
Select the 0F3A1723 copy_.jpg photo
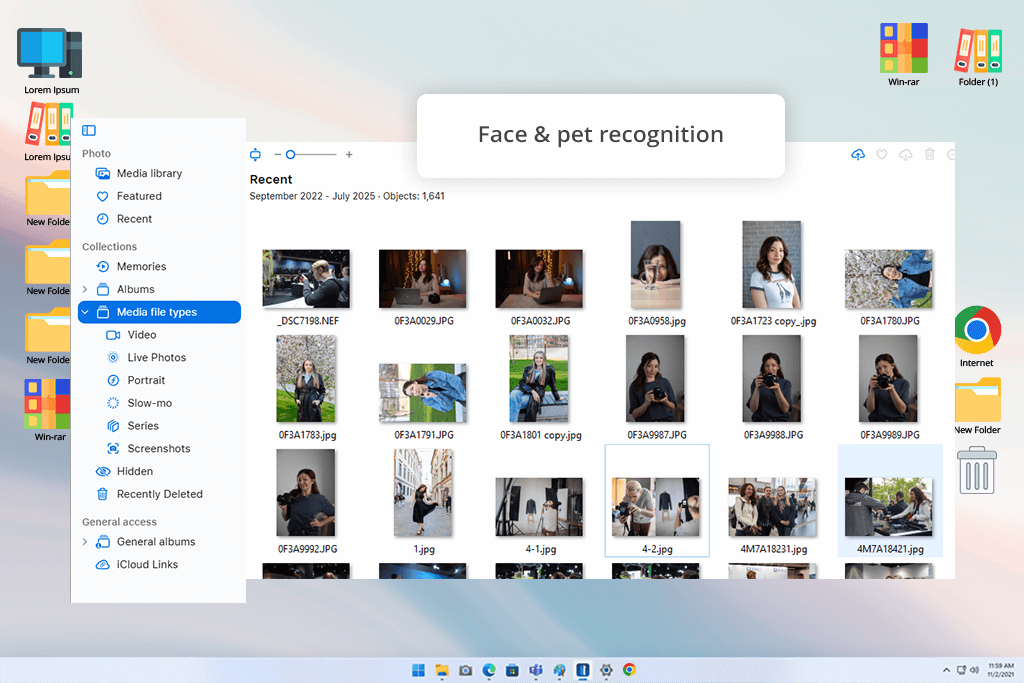772,264
